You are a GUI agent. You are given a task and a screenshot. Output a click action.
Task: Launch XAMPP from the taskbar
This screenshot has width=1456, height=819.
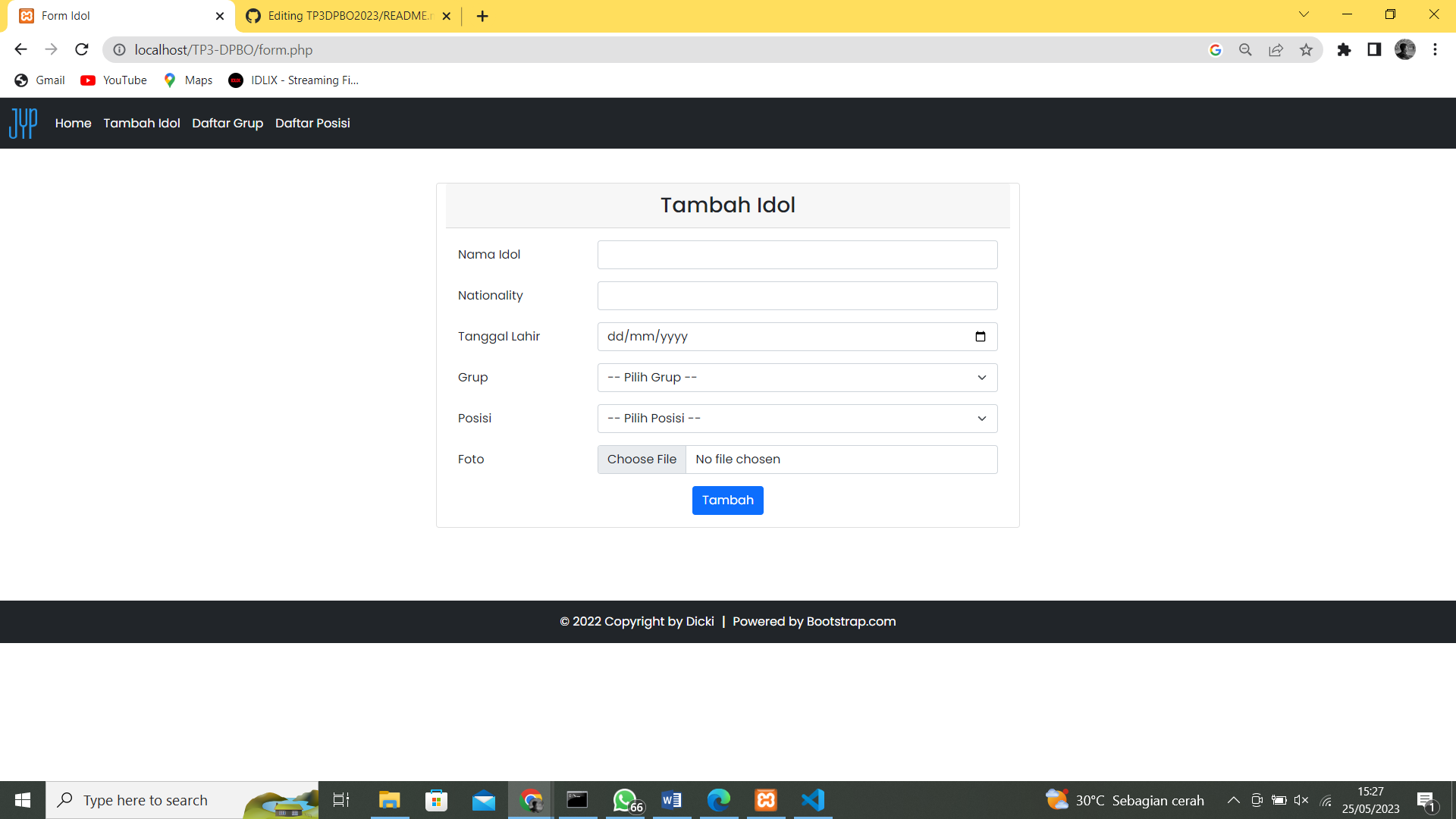(766, 799)
